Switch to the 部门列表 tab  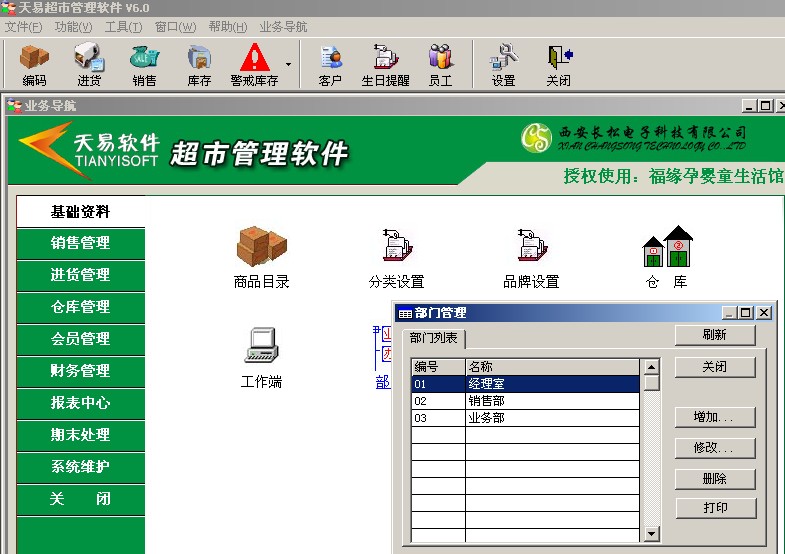click(x=435, y=339)
